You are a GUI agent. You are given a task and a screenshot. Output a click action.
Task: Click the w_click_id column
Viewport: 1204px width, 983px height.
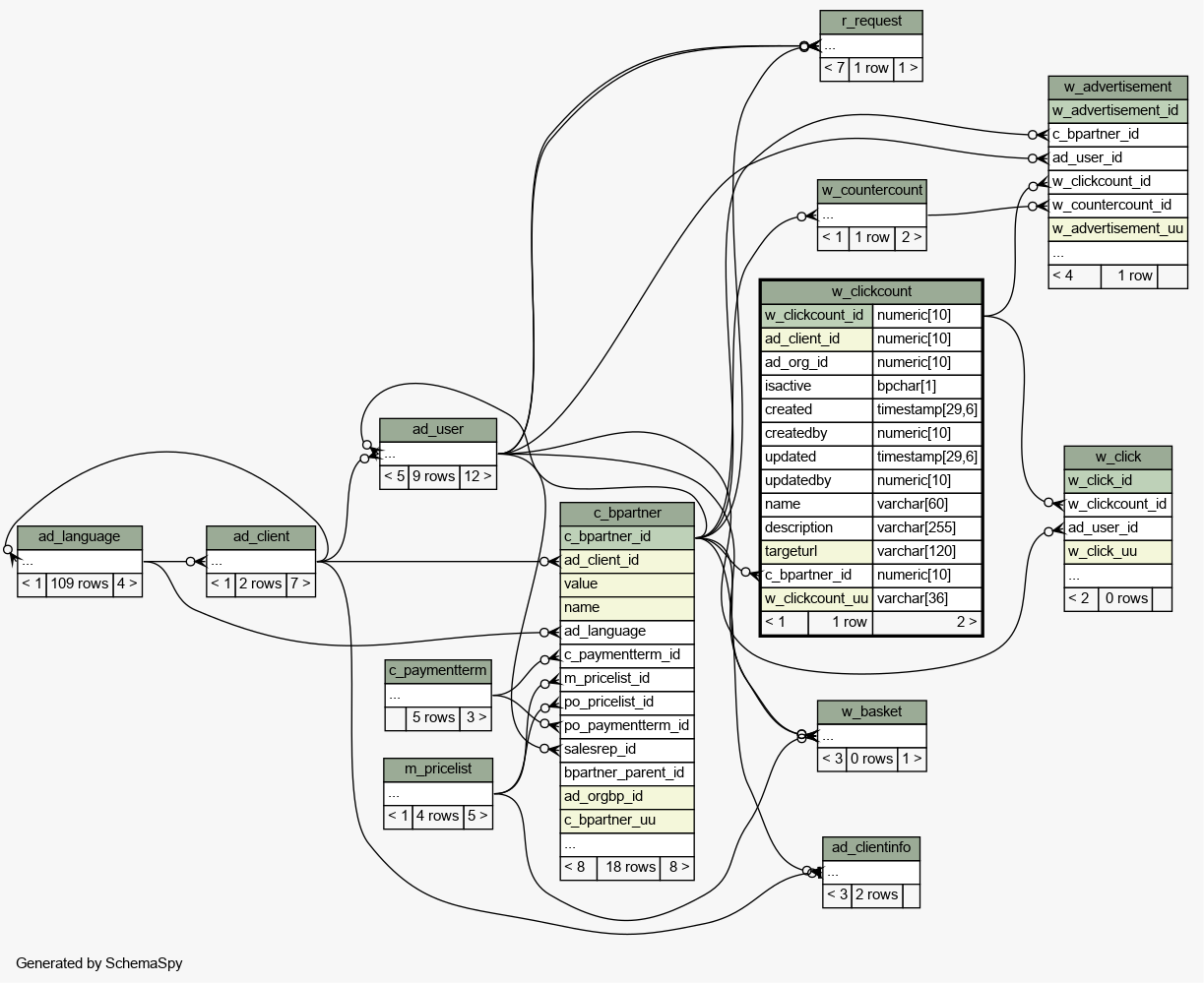coord(1117,480)
